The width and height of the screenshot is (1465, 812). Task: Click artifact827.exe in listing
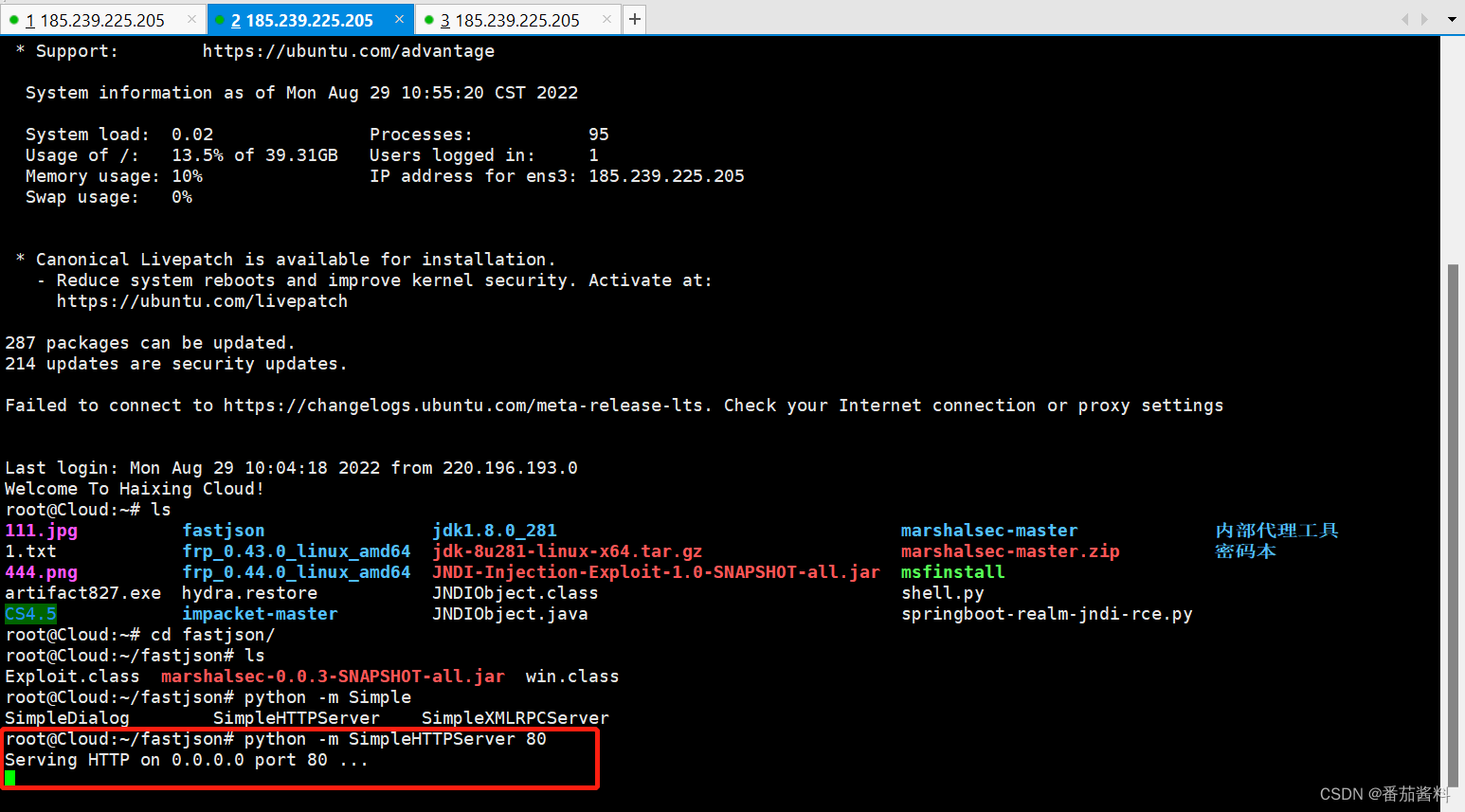(83, 593)
